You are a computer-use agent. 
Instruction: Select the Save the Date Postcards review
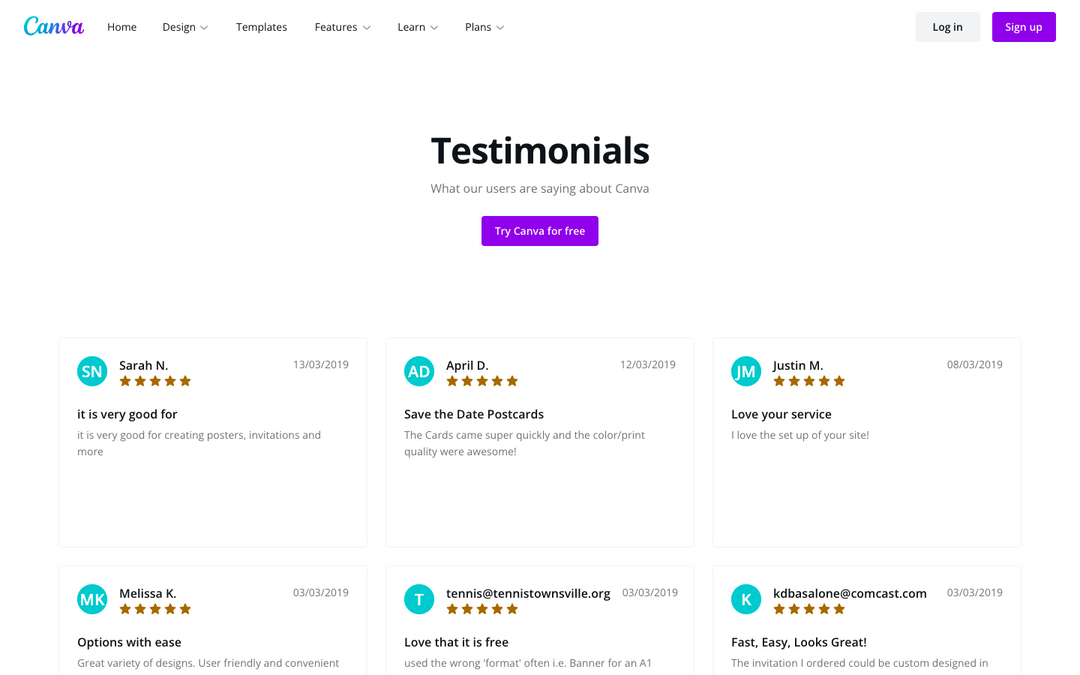click(540, 442)
